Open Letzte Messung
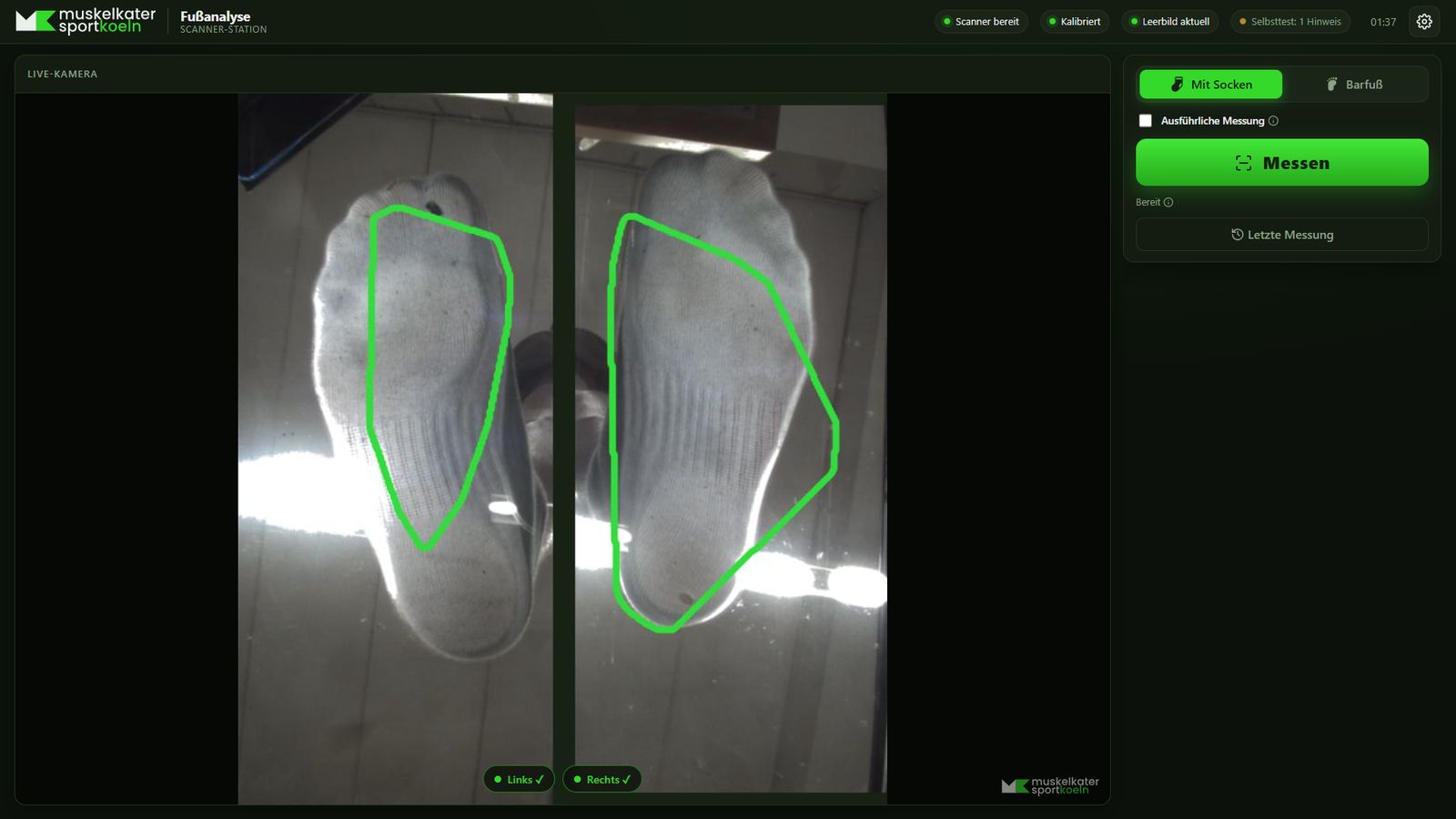Viewport: 1456px width, 819px height. click(x=1281, y=235)
